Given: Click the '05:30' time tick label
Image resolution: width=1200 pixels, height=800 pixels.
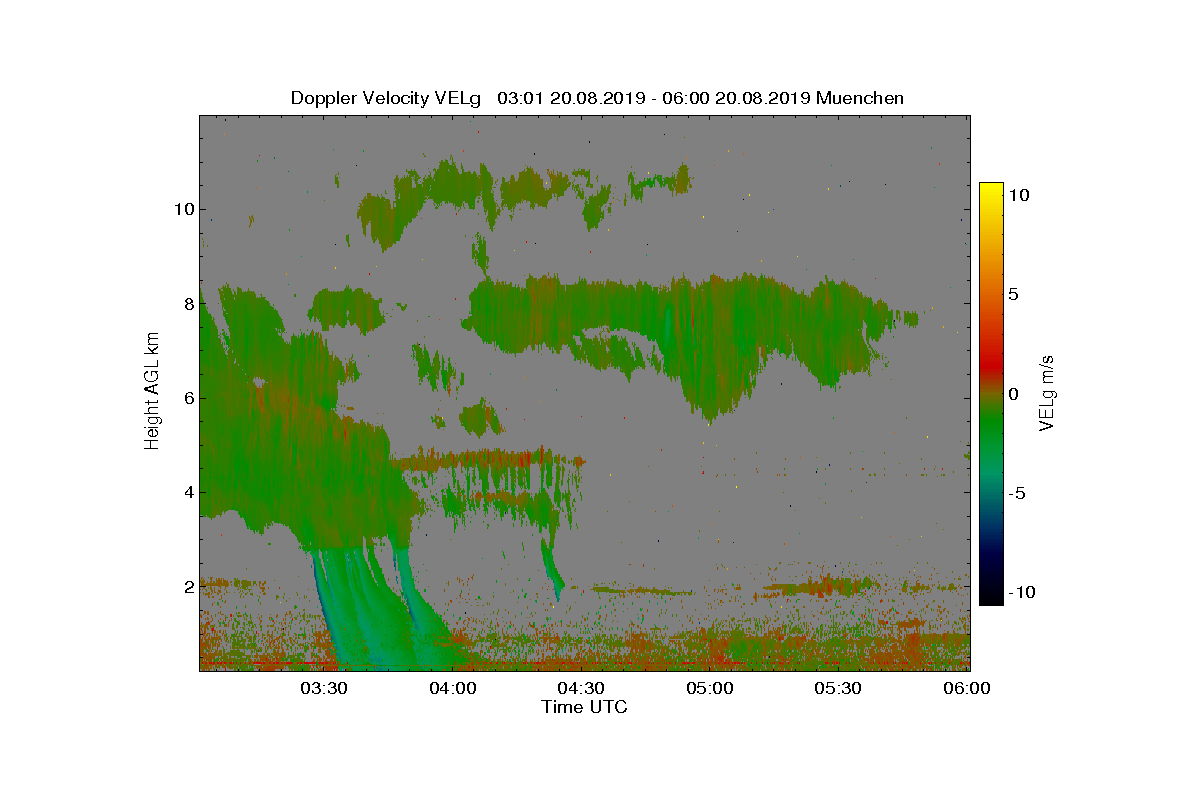Looking at the screenshot, I should point(838,688).
